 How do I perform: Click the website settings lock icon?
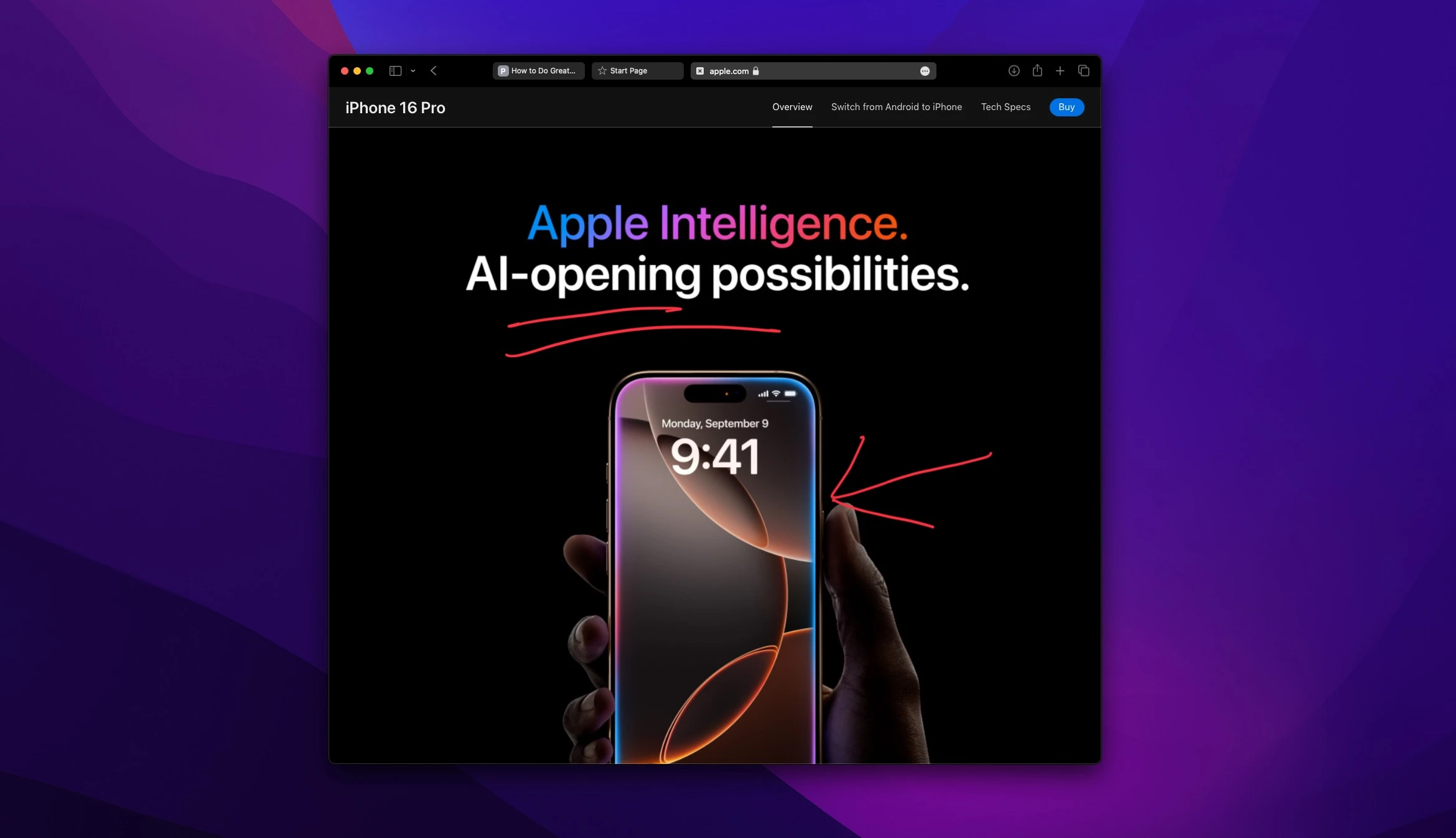(x=756, y=70)
